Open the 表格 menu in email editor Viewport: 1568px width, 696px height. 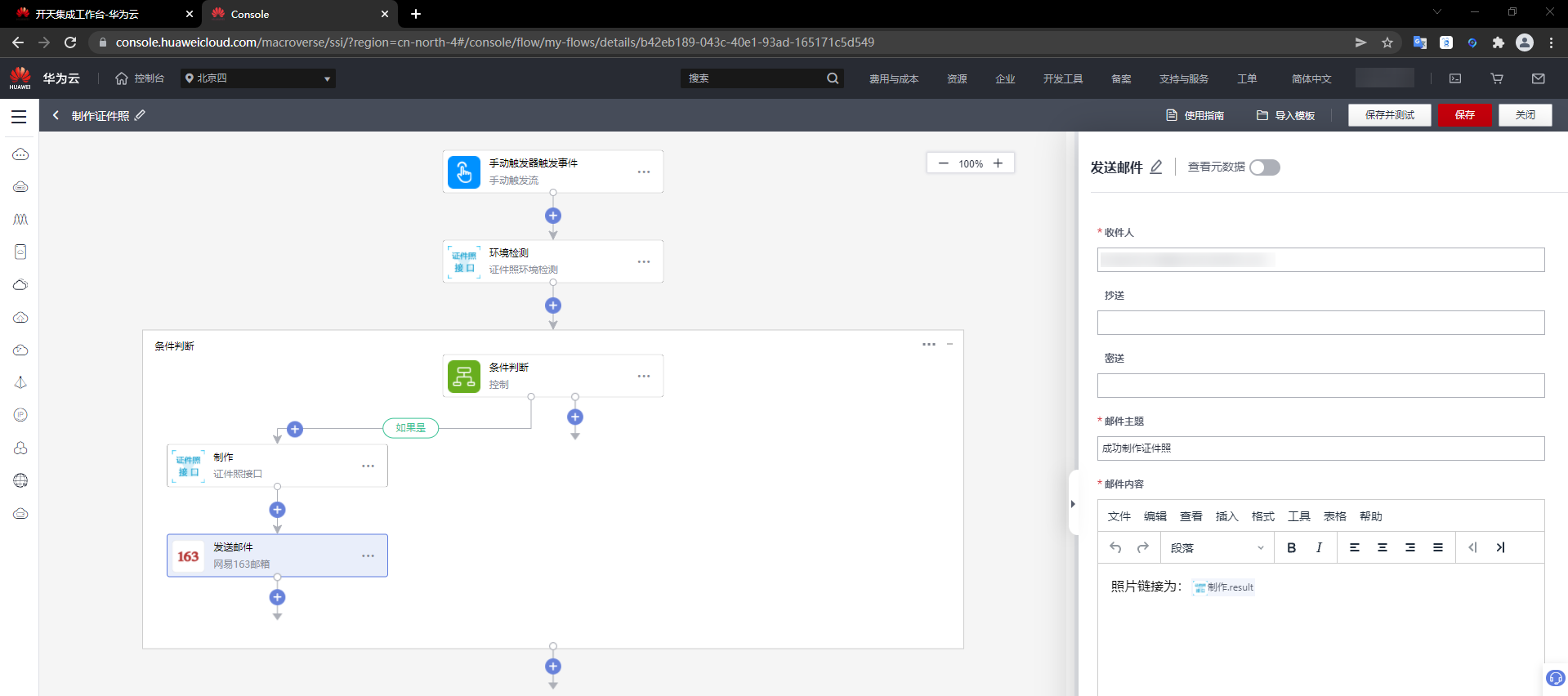(x=1335, y=516)
